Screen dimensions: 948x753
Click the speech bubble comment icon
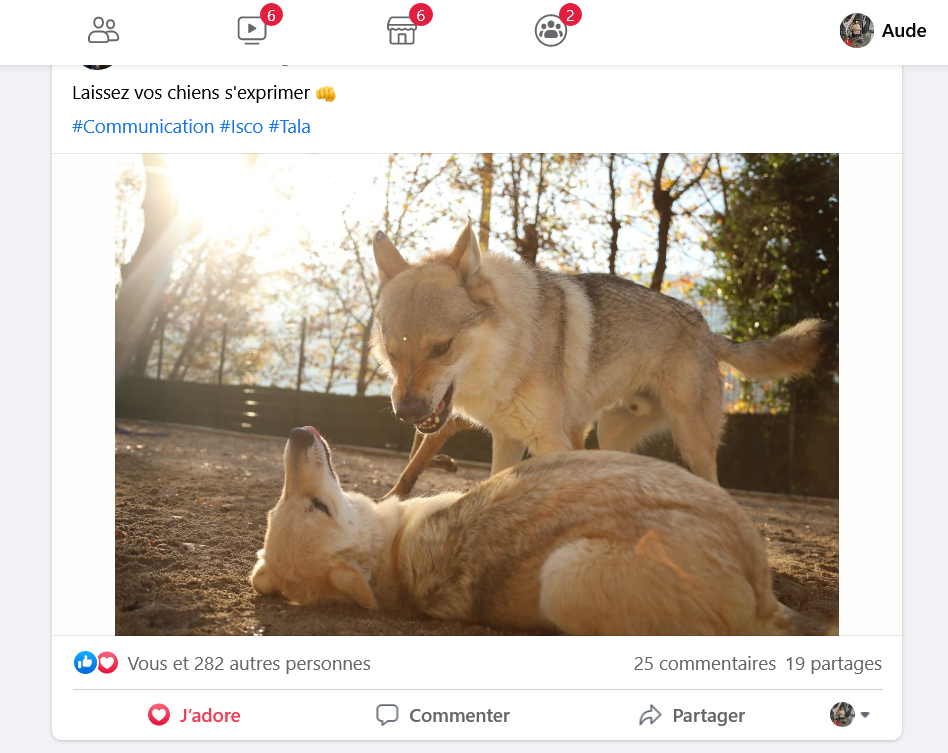click(387, 715)
